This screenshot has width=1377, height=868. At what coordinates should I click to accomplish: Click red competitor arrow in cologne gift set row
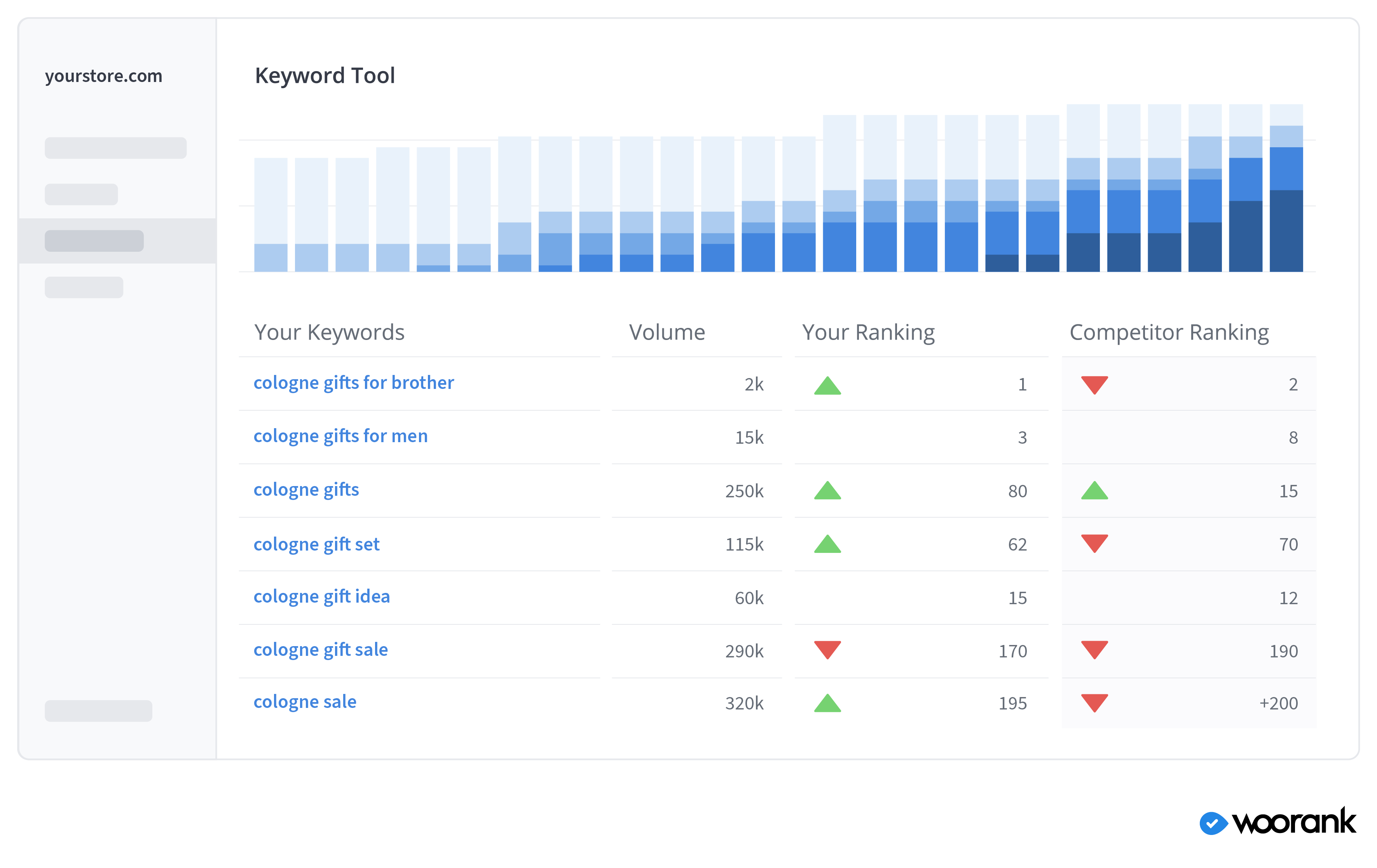(x=1094, y=543)
